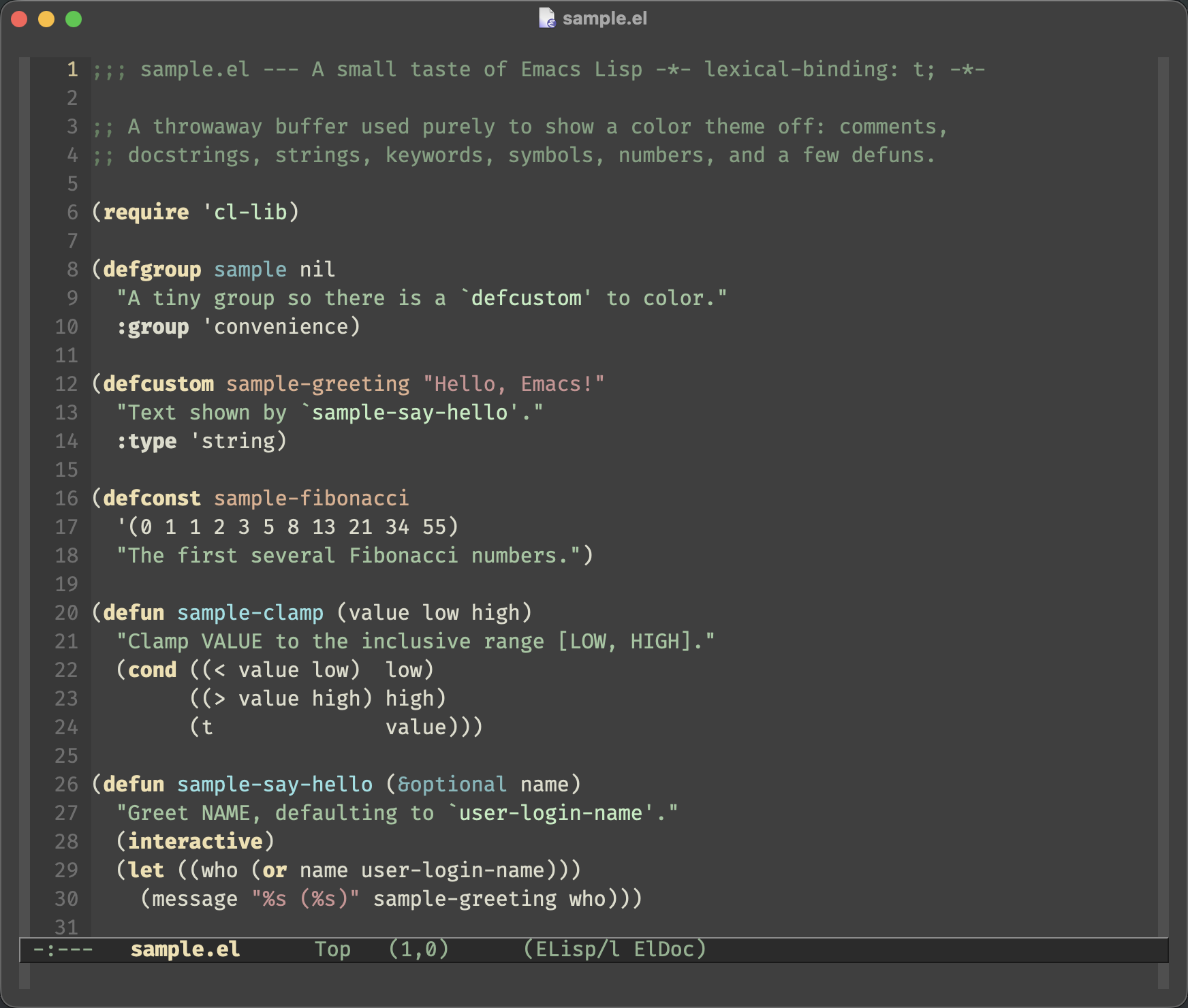Click the let keyword on line 29
This screenshot has width=1188, height=1008.
[x=146, y=870]
